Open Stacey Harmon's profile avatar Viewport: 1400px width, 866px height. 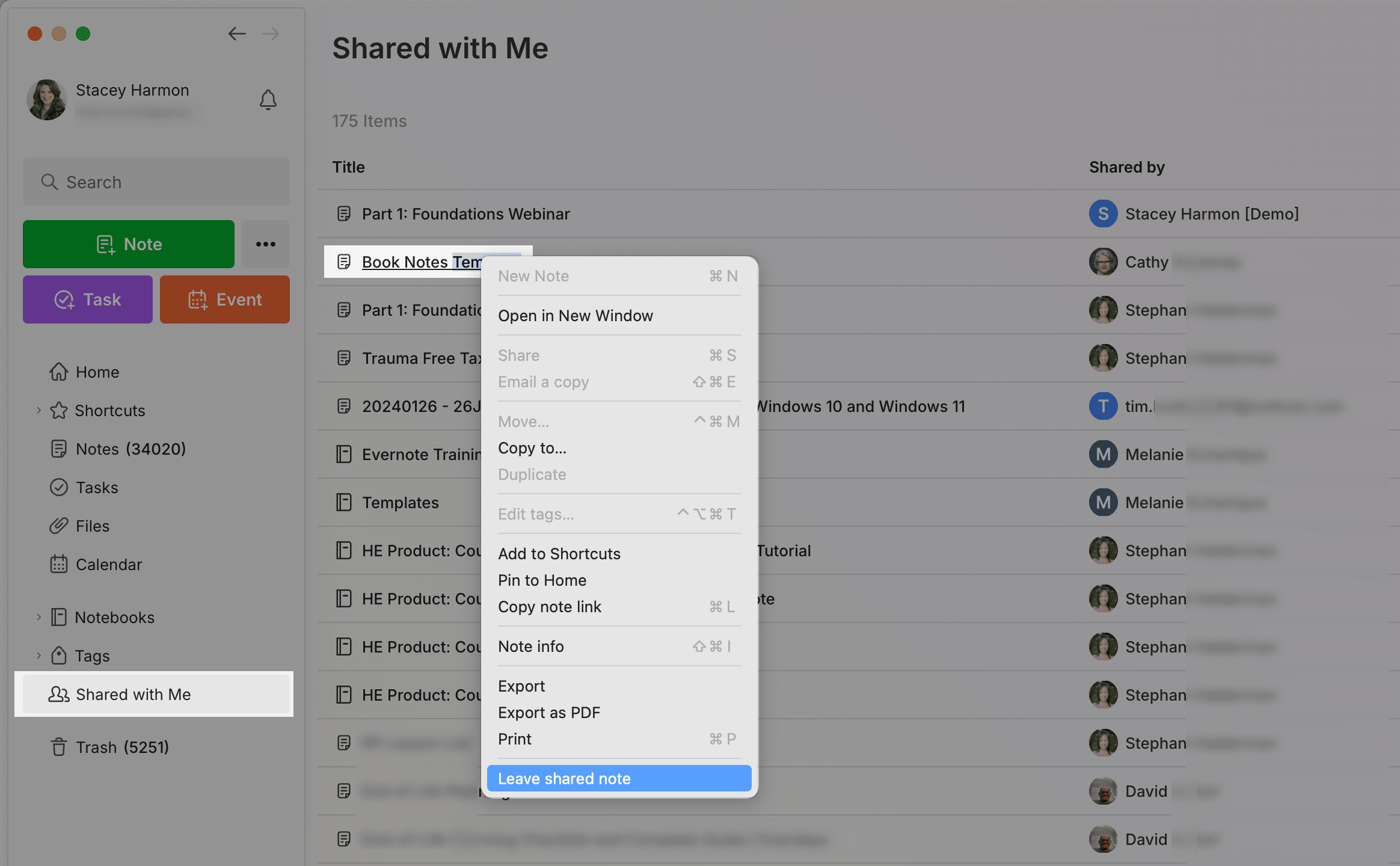(46, 100)
